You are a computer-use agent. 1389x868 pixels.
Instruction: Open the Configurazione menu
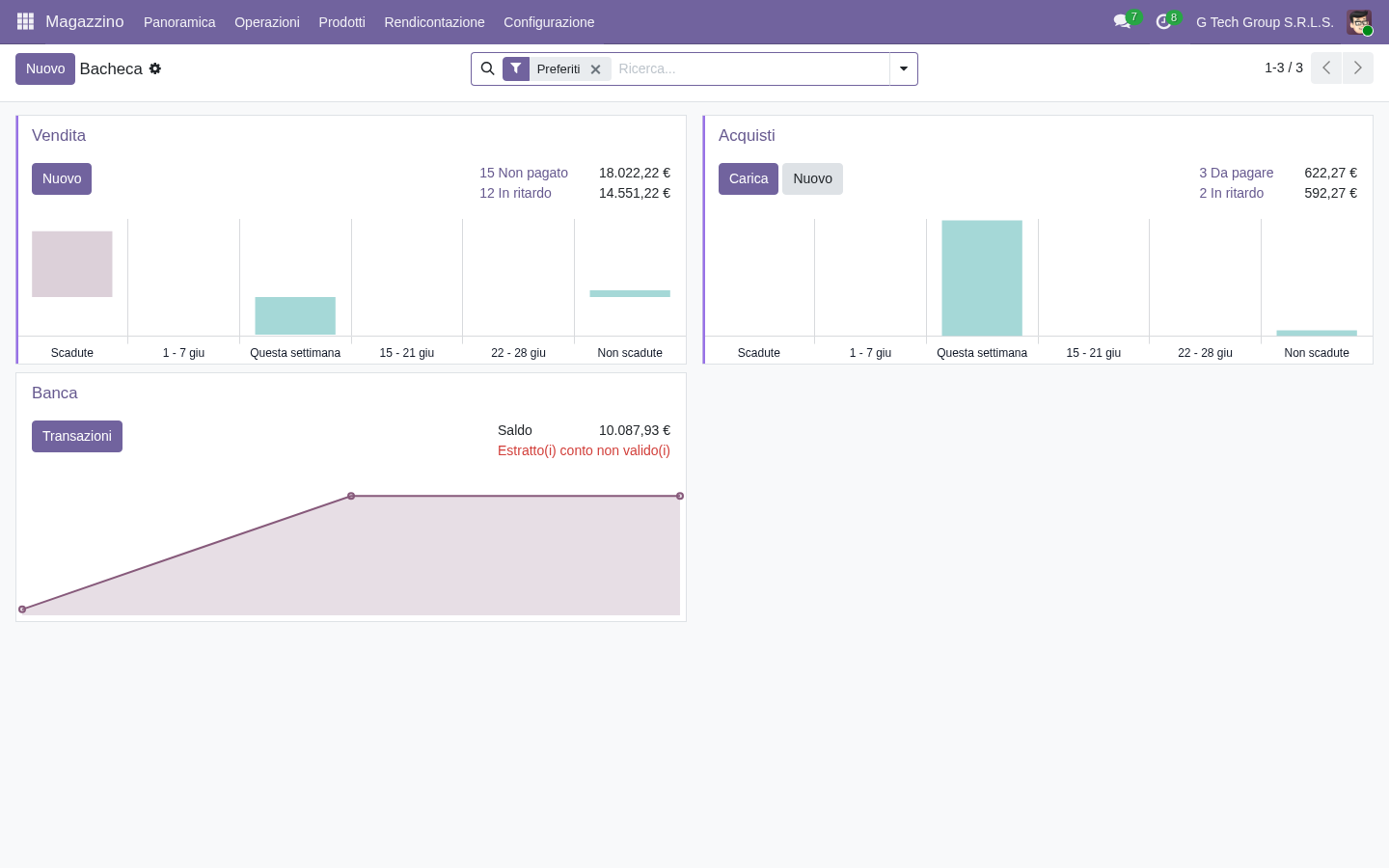[549, 22]
